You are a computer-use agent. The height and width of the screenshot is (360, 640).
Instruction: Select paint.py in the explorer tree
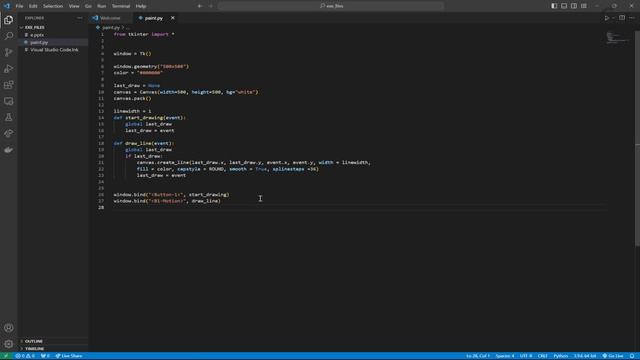tap(53, 42)
